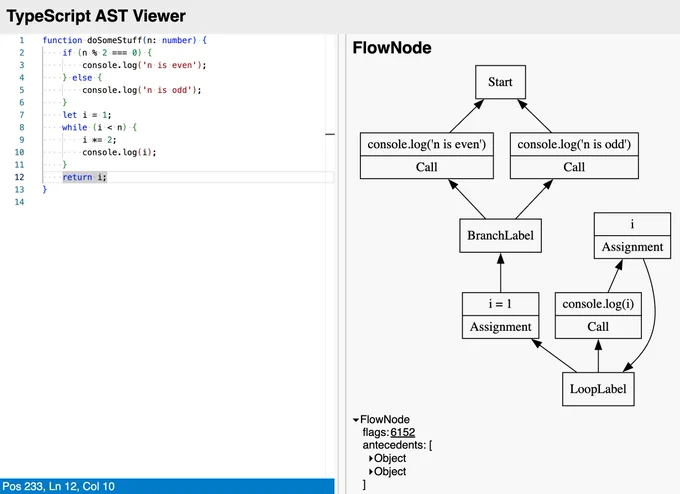Viewport: 680px width, 494px height.
Task: Click the TypeScript AST Viewer title
Action: point(96,16)
